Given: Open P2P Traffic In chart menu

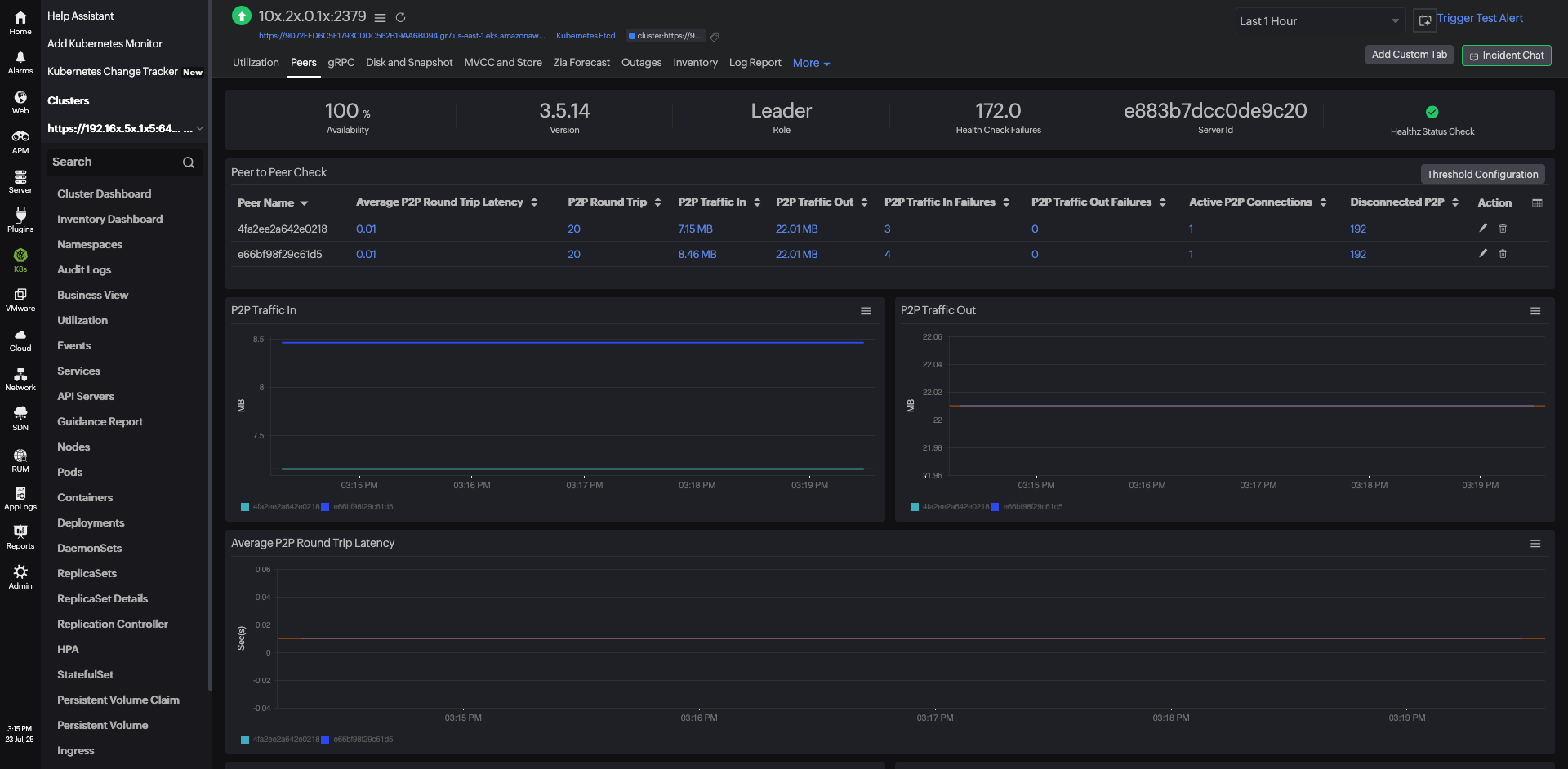Looking at the screenshot, I should [x=866, y=311].
